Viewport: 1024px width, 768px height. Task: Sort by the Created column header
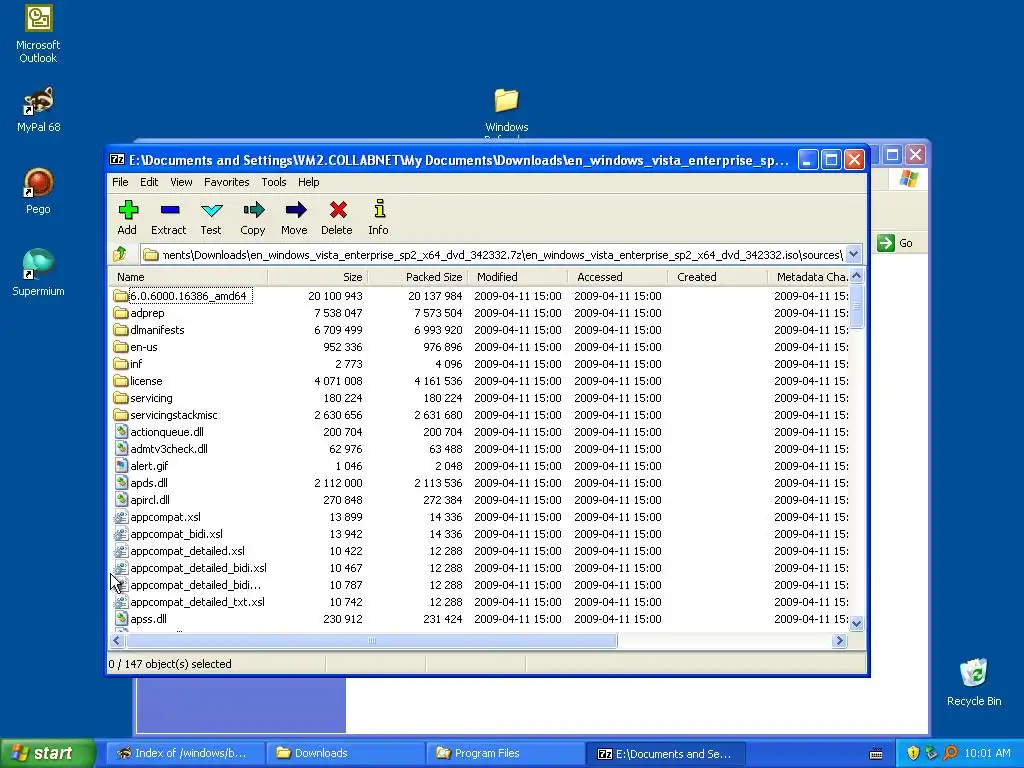[x=717, y=277]
